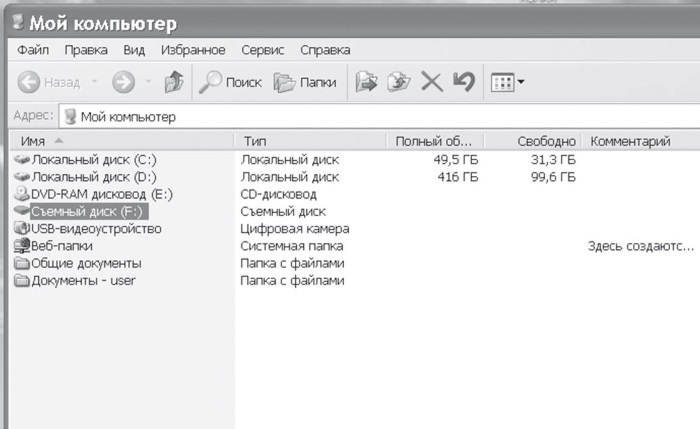Open the Views dropdown arrow
This screenshot has height=429, width=700.
(521, 82)
